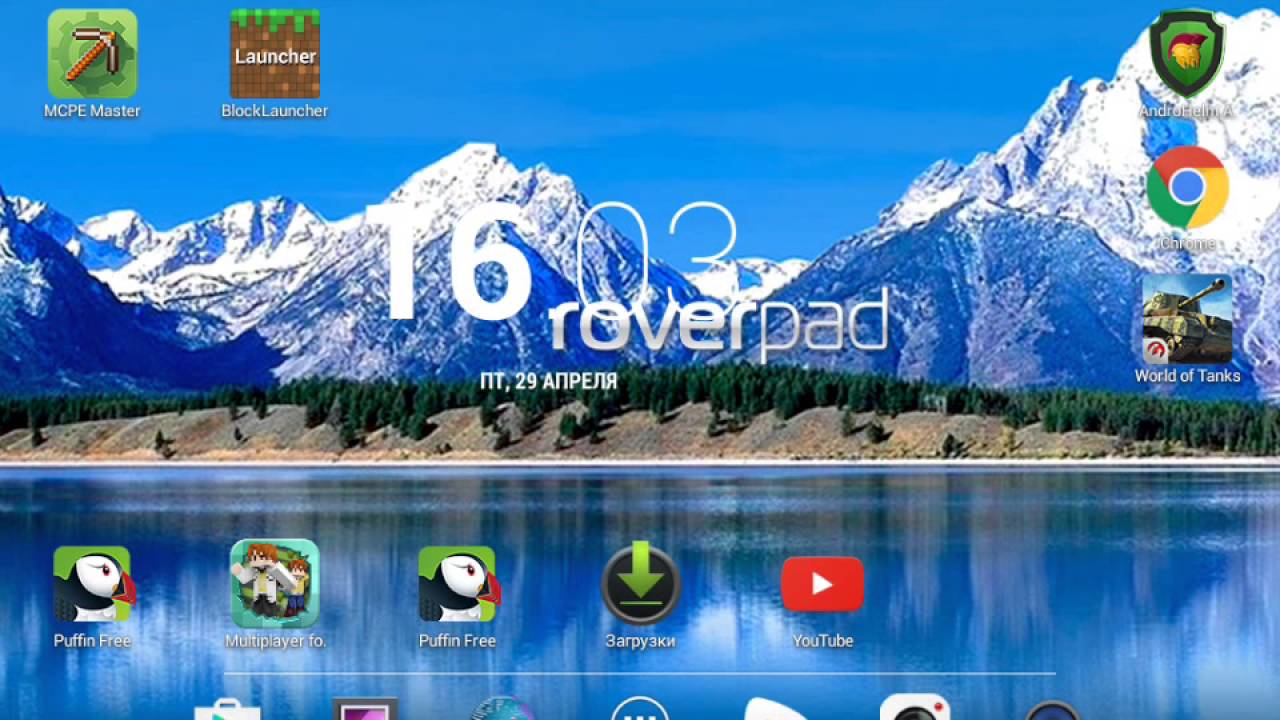
Task: Tap the date ПТ, 29 АПРЕЛЯ
Action: tap(548, 381)
